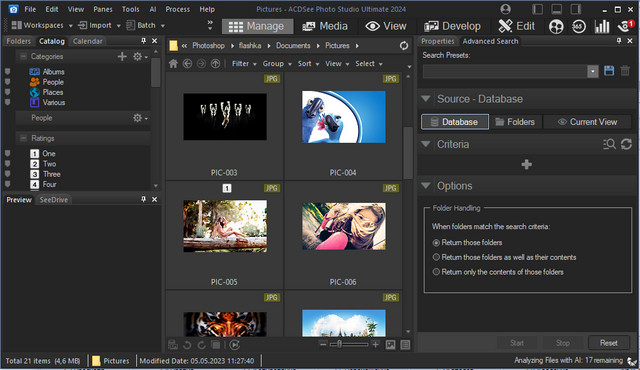
Task: Toggle the Folders source button
Action: coord(516,122)
